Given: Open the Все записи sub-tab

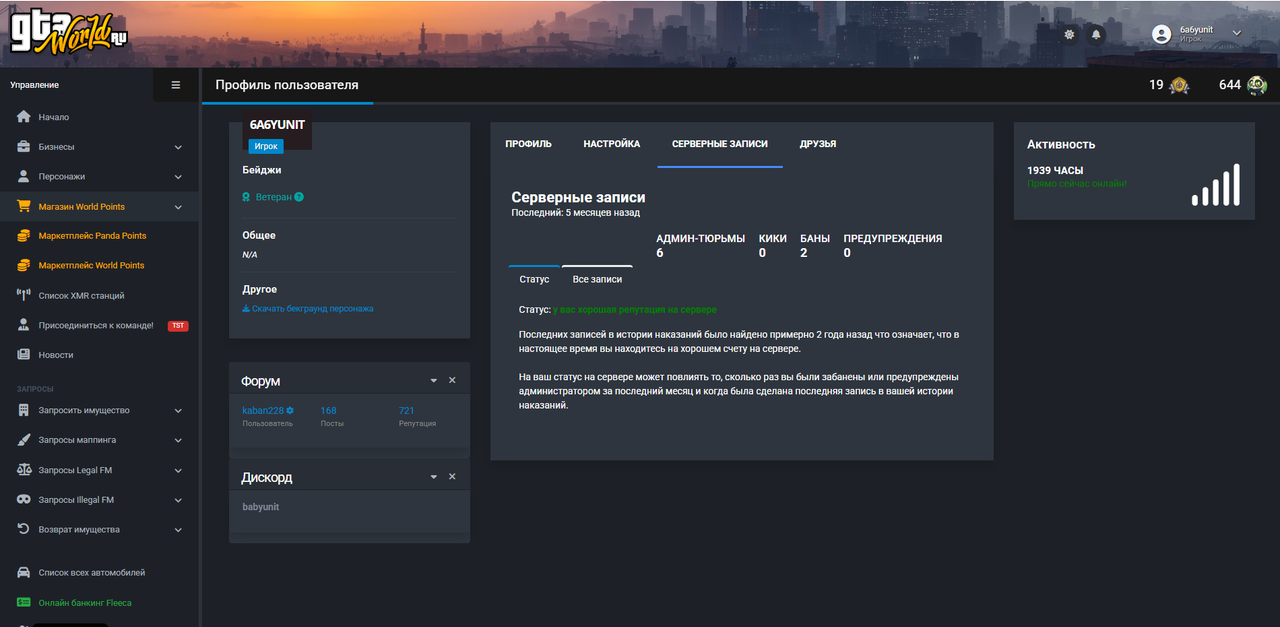Looking at the screenshot, I should (597, 279).
